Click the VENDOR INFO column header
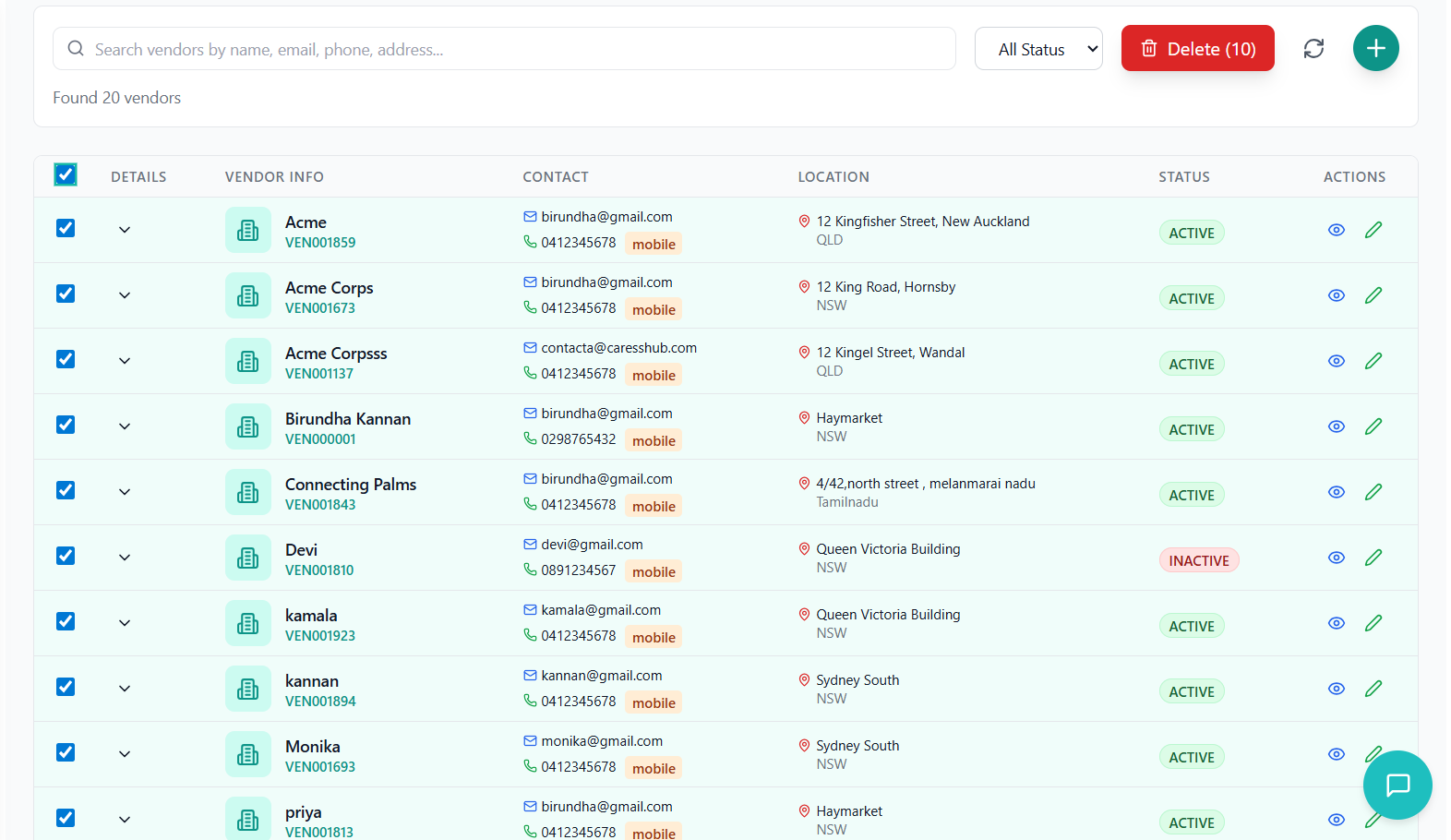Image resolution: width=1451 pixels, height=840 pixels. (274, 176)
